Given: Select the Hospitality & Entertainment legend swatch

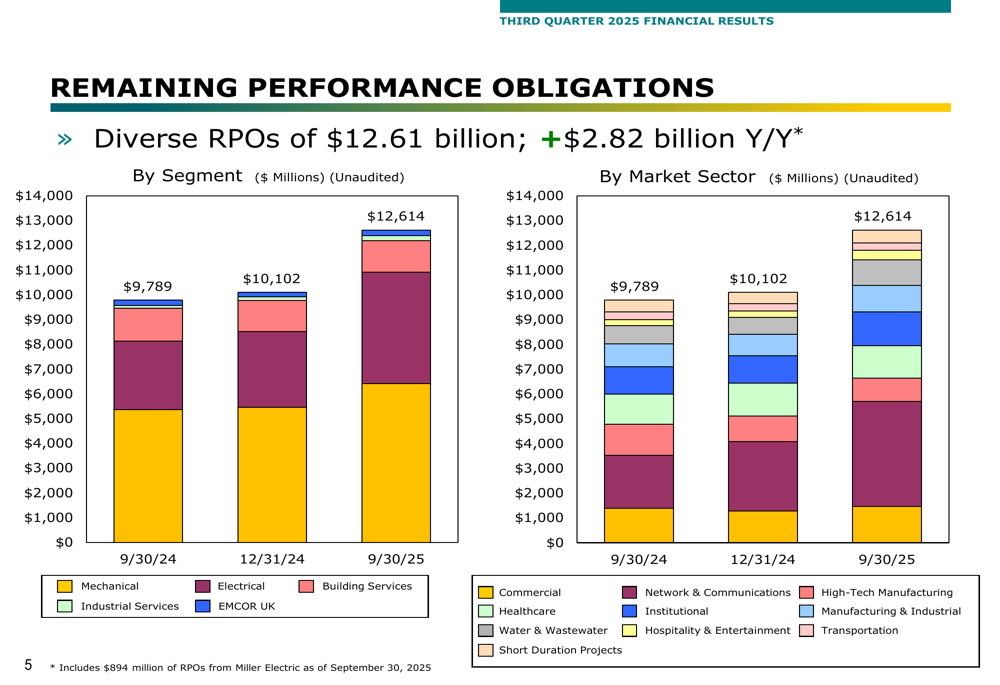Looking at the screenshot, I should click(x=630, y=631).
